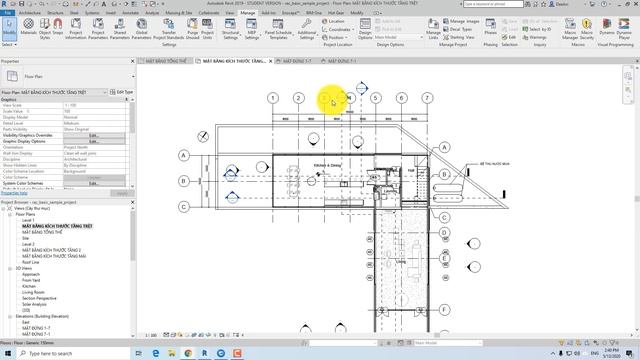Screen dimensions: 640x360
Task: Open the Warnings list
Action: [x=534, y=37]
